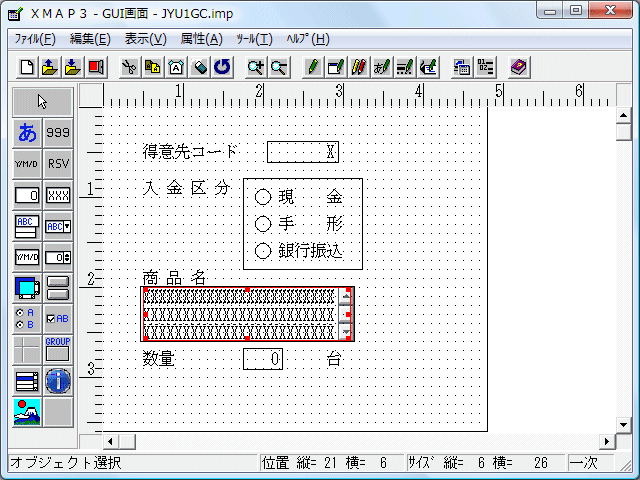640x480 pixels.
Task: Click the blue info circle tool
Action: (x=58, y=380)
